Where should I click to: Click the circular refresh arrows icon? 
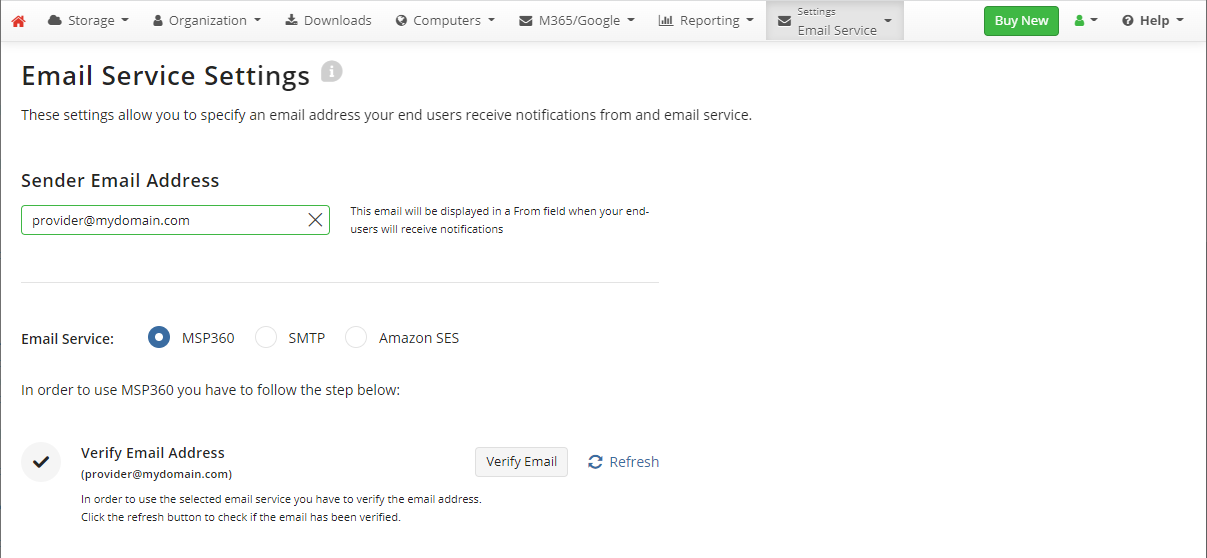pyautogui.click(x=595, y=462)
